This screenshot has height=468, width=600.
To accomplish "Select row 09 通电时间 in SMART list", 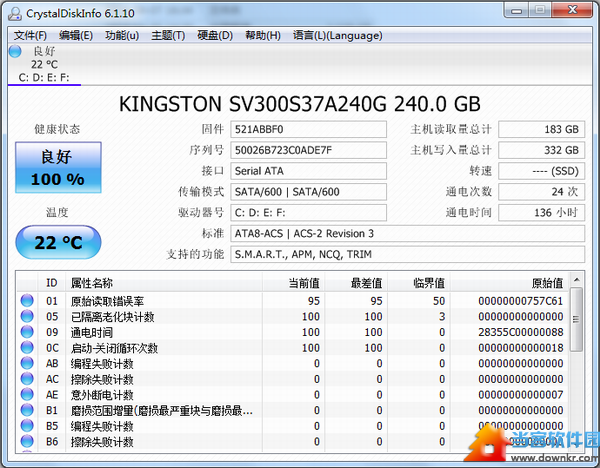I will tap(293, 332).
